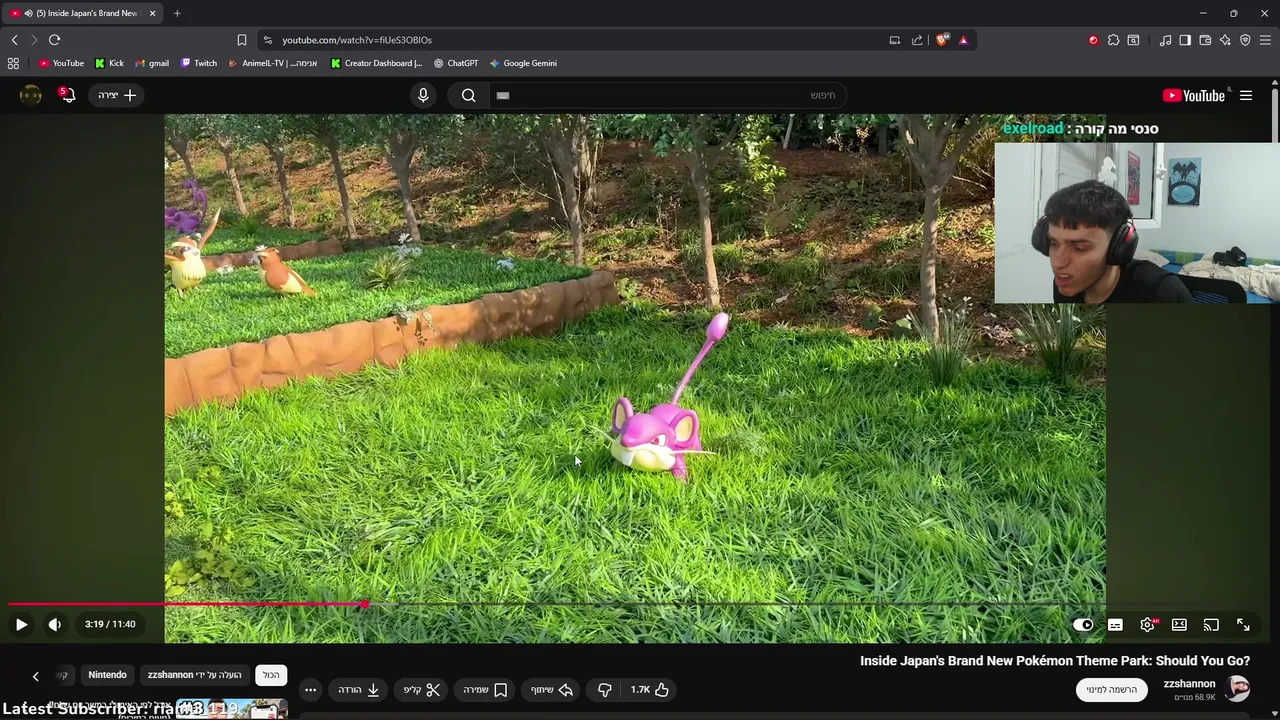Share the page with address bar share icon
Viewport: 1280px width, 720px height.
click(917, 40)
